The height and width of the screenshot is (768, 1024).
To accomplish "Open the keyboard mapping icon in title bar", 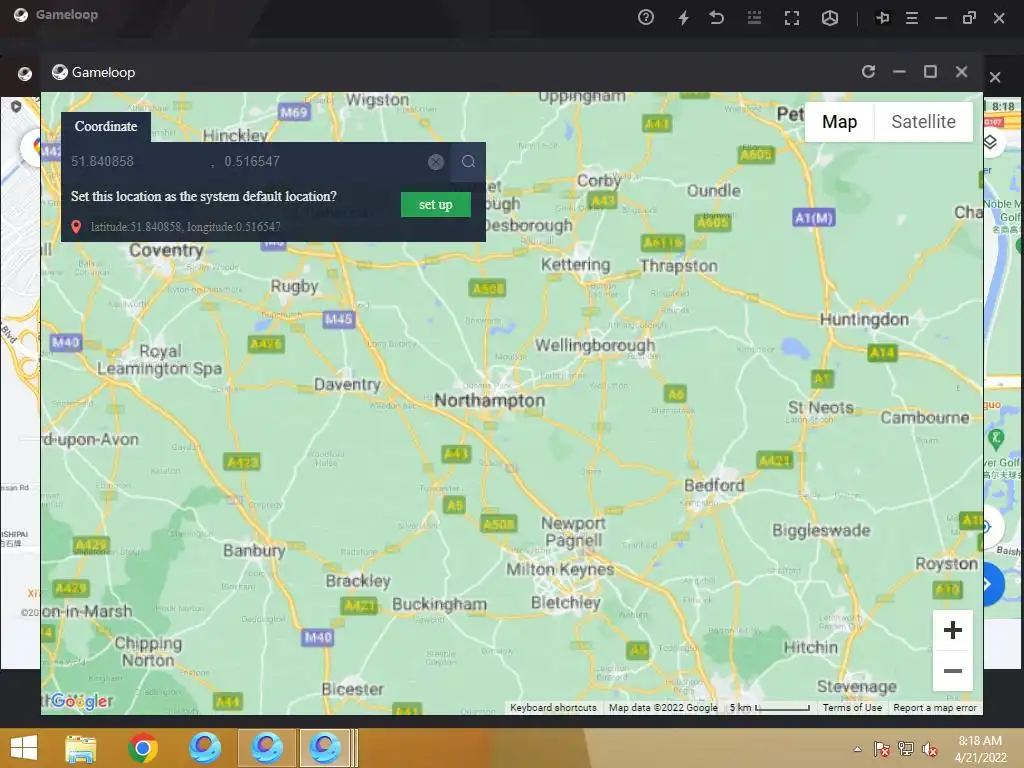I will (x=754, y=18).
